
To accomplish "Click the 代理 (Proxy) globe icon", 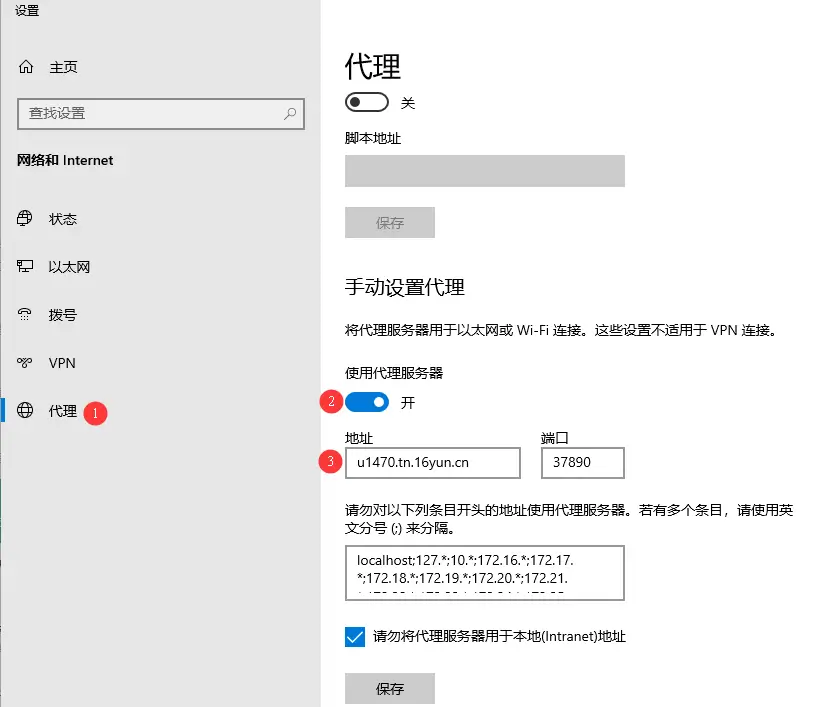I will coord(25,411).
